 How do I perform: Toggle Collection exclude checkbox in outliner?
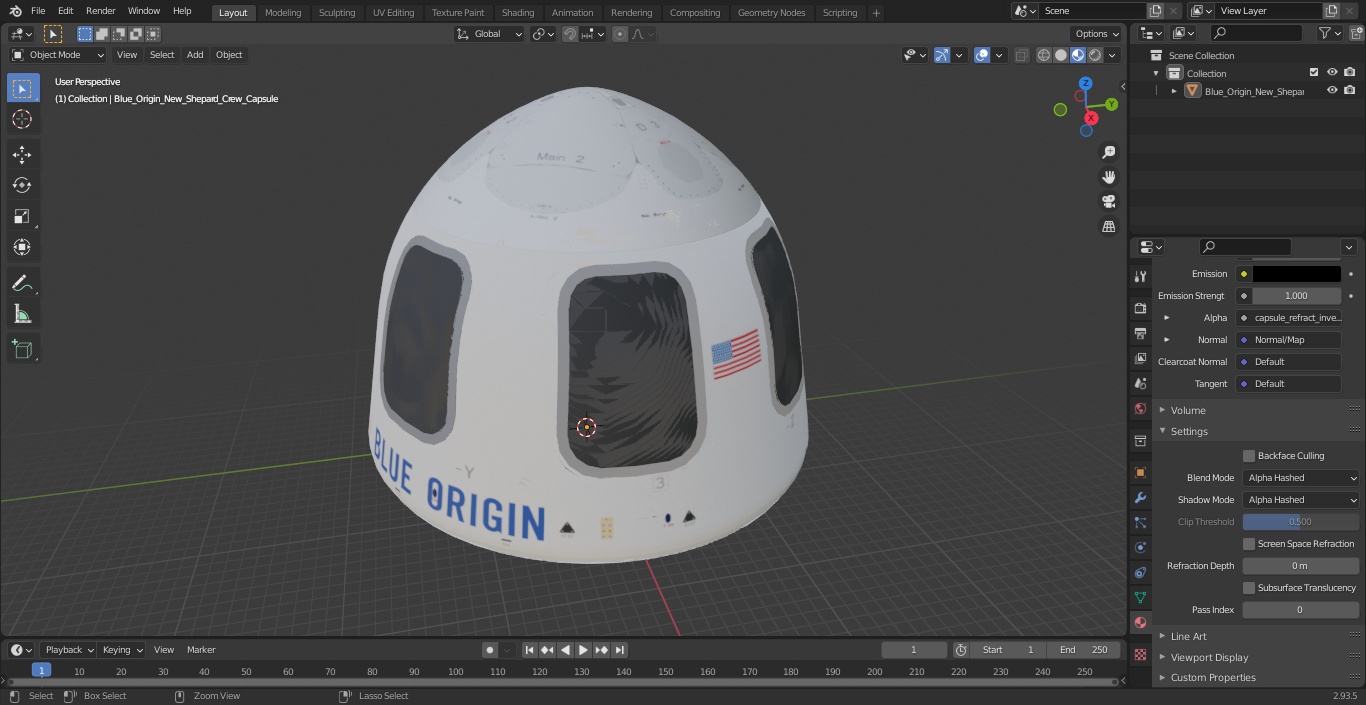click(x=1314, y=73)
